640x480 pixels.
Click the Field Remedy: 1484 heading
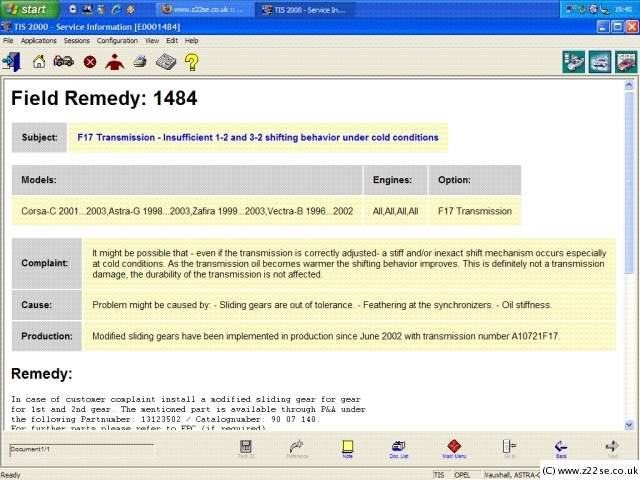(x=104, y=98)
